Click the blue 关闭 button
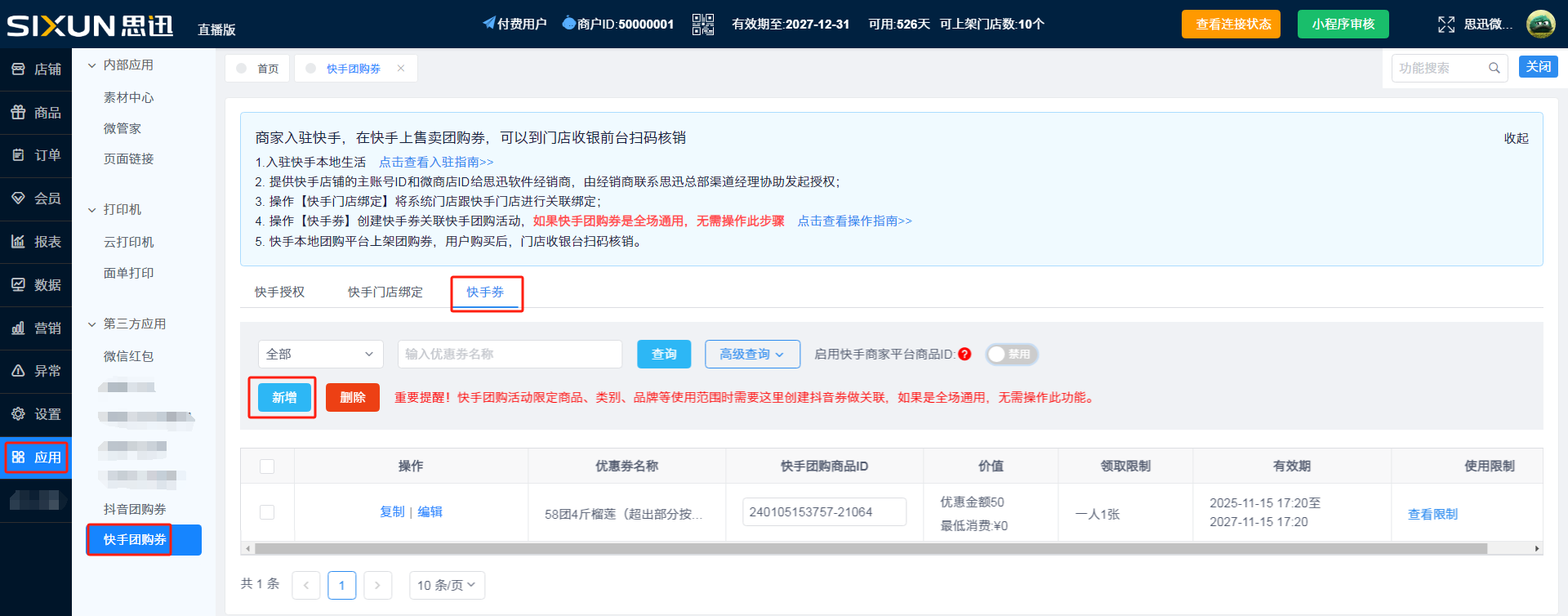 (1539, 67)
